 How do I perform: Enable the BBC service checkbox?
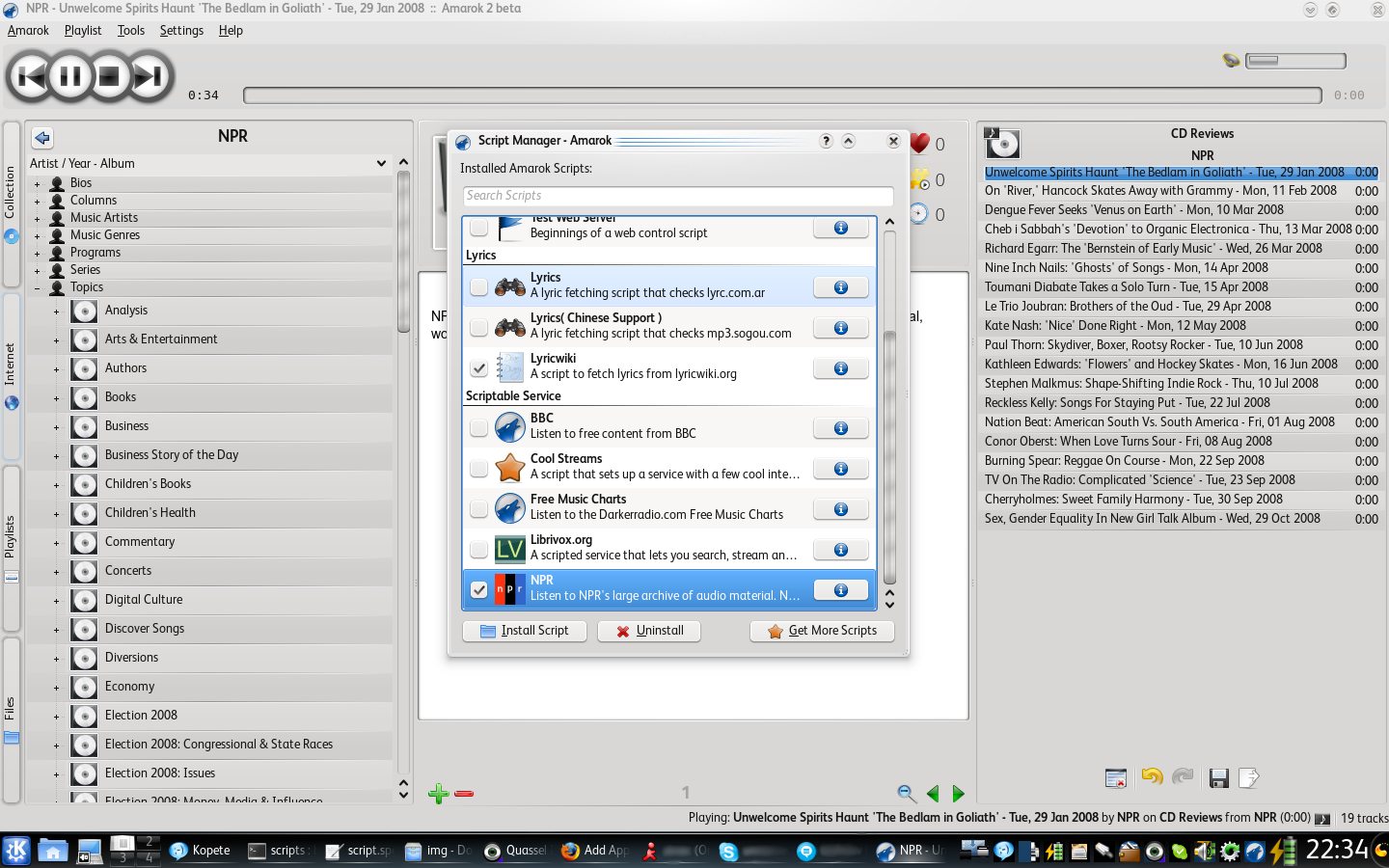coord(478,428)
